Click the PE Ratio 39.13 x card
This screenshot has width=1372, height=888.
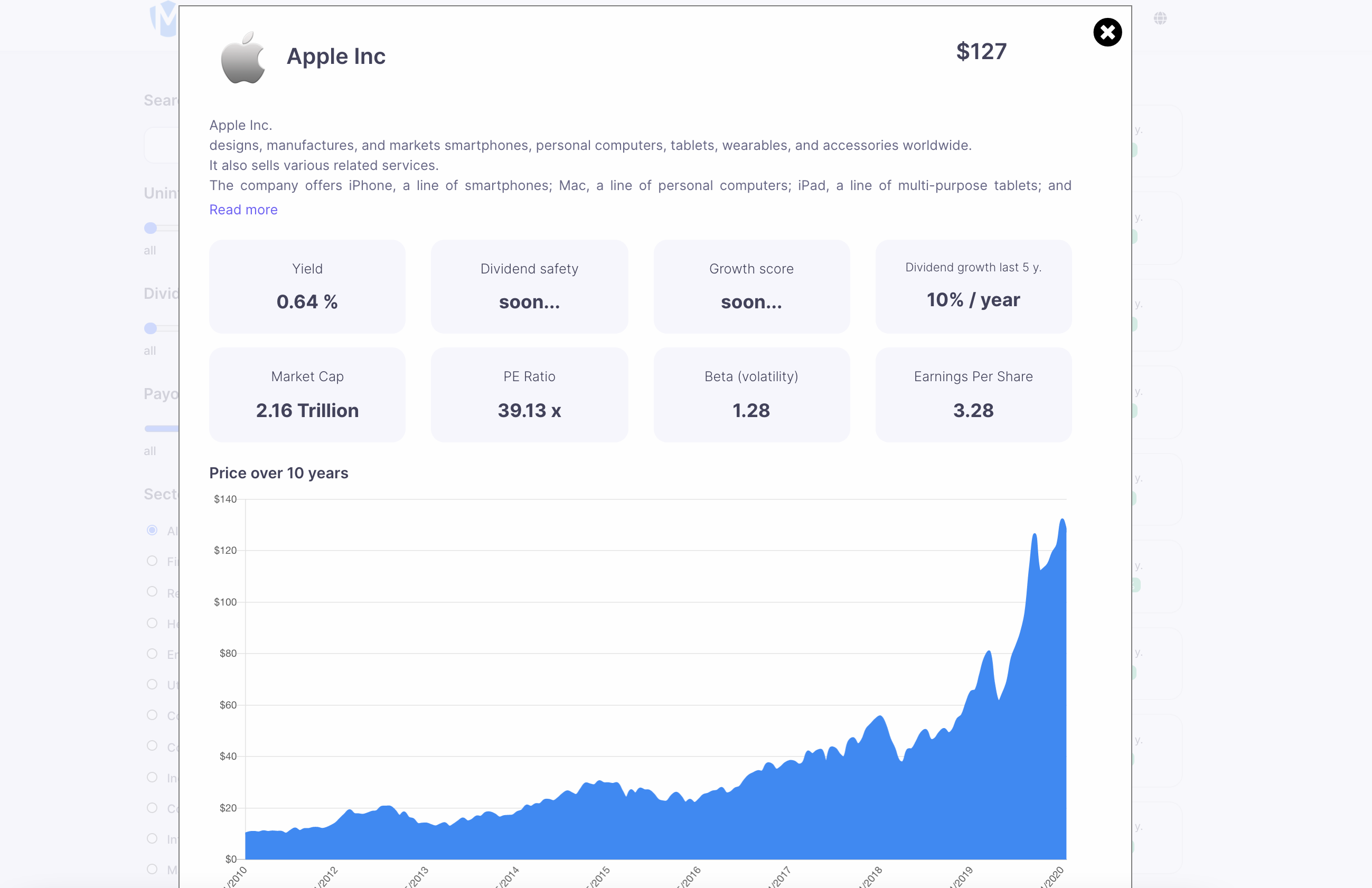[x=529, y=395]
